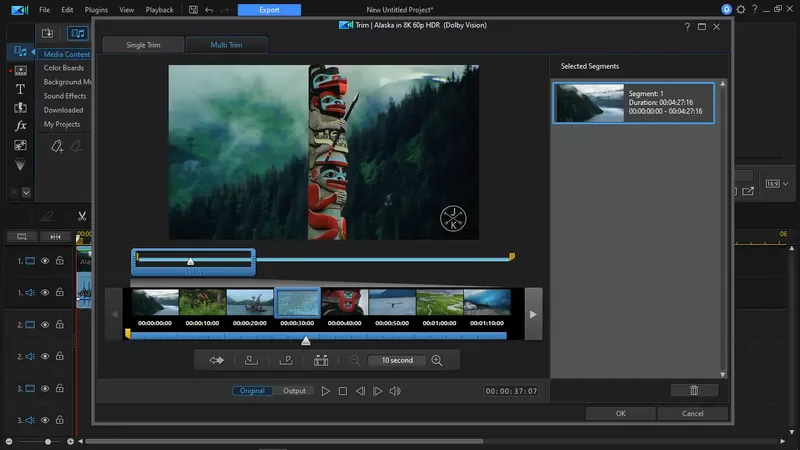Open the Plugins menu
This screenshot has width=800, height=450.
pyautogui.click(x=95, y=9)
